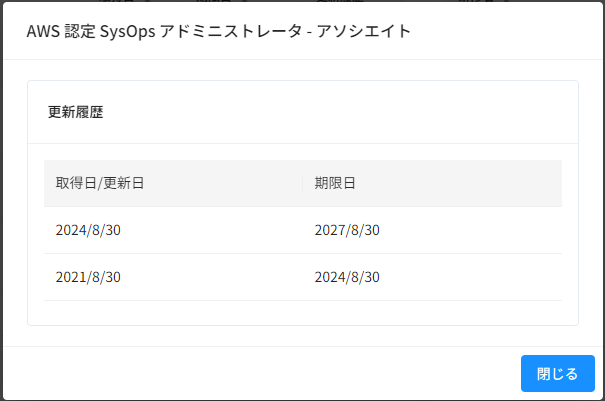Click 認定 in the dialog title
Image resolution: width=605 pixels, height=401 pixels.
(79, 31)
